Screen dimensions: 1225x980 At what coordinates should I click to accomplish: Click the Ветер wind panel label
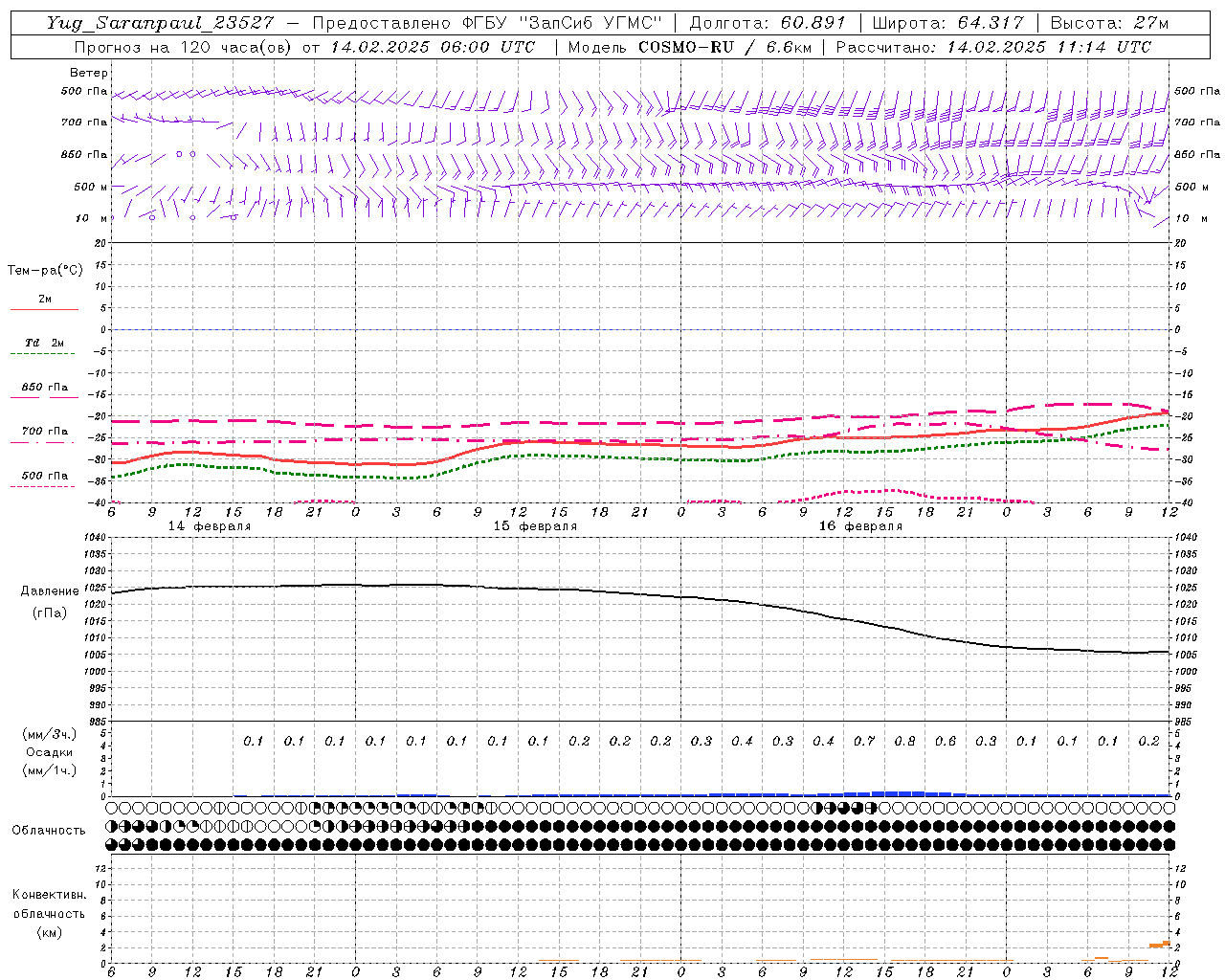(x=89, y=73)
